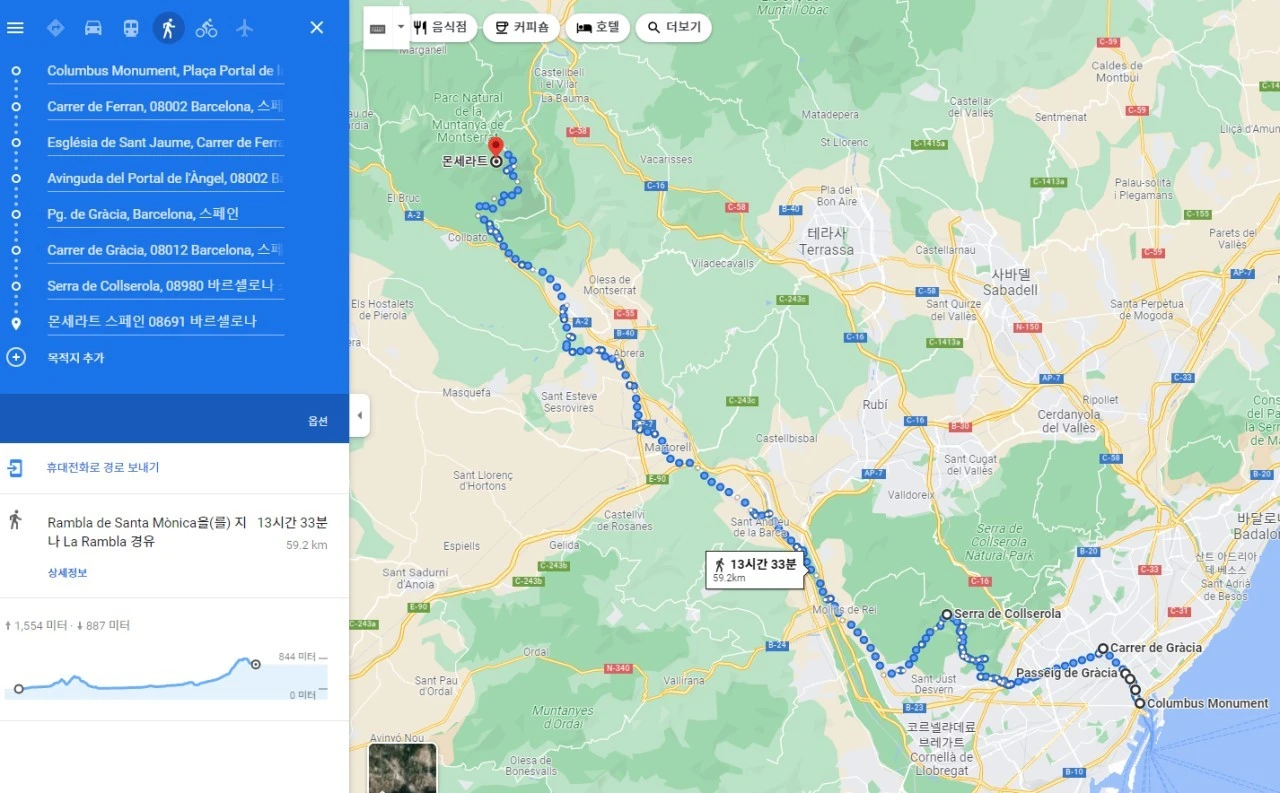Open the keyboard input tool dropdown arrow
Screen dimensions: 1280x793
click(401, 27)
